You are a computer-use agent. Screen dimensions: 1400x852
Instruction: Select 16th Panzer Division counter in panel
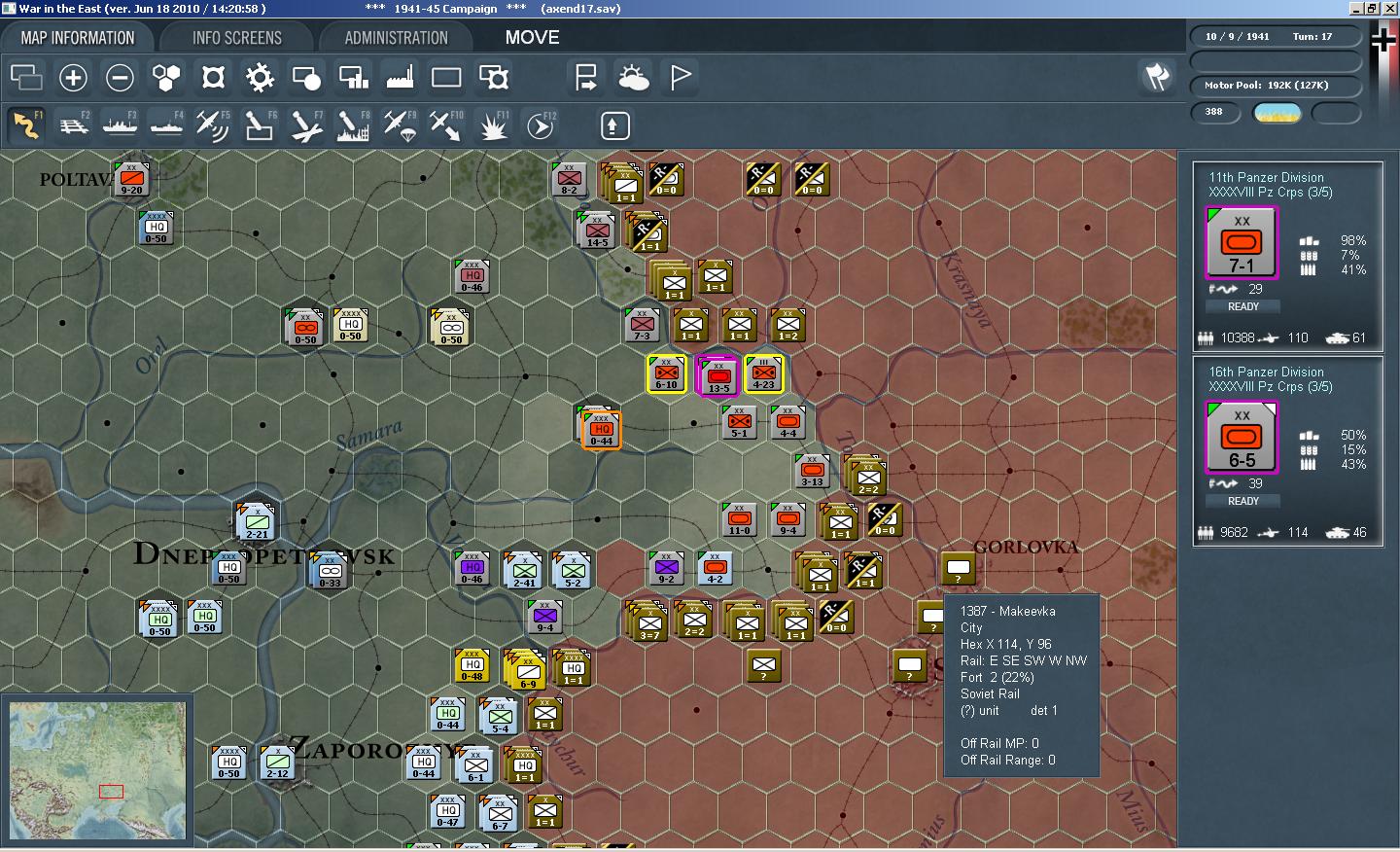click(1242, 437)
